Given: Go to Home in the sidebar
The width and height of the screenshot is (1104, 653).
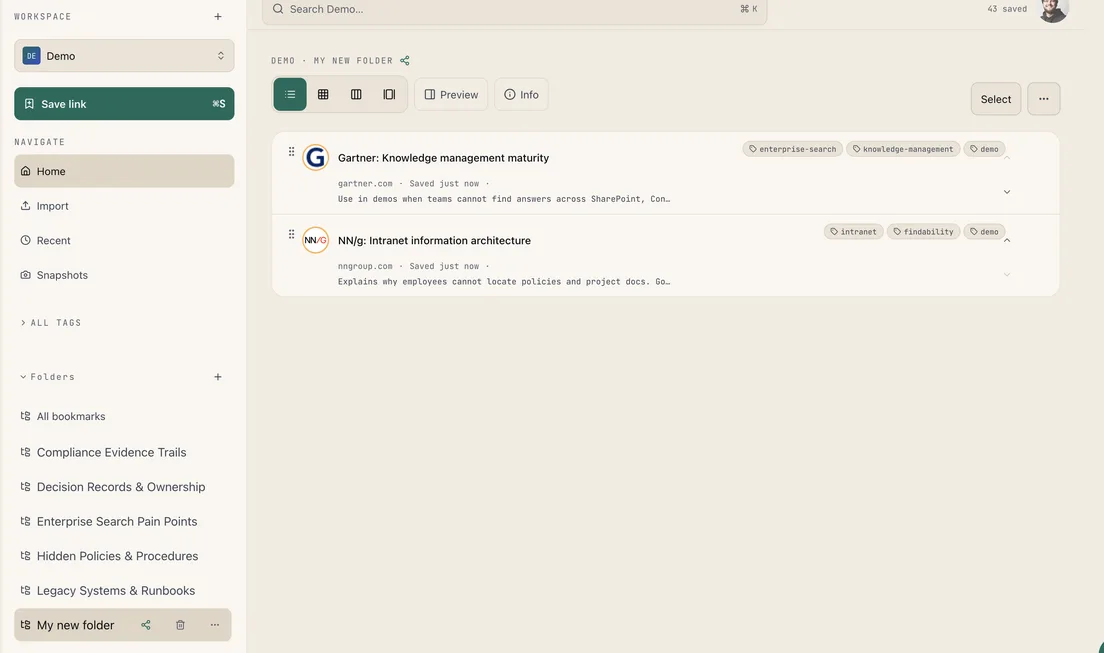Looking at the screenshot, I should (x=124, y=171).
